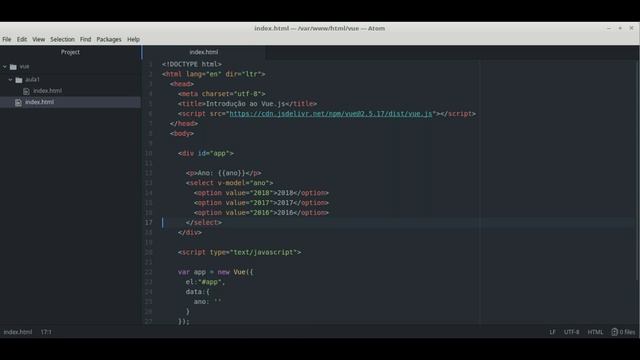
Task: Click the data:{ line
Action: pyautogui.click(x=198, y=292)
